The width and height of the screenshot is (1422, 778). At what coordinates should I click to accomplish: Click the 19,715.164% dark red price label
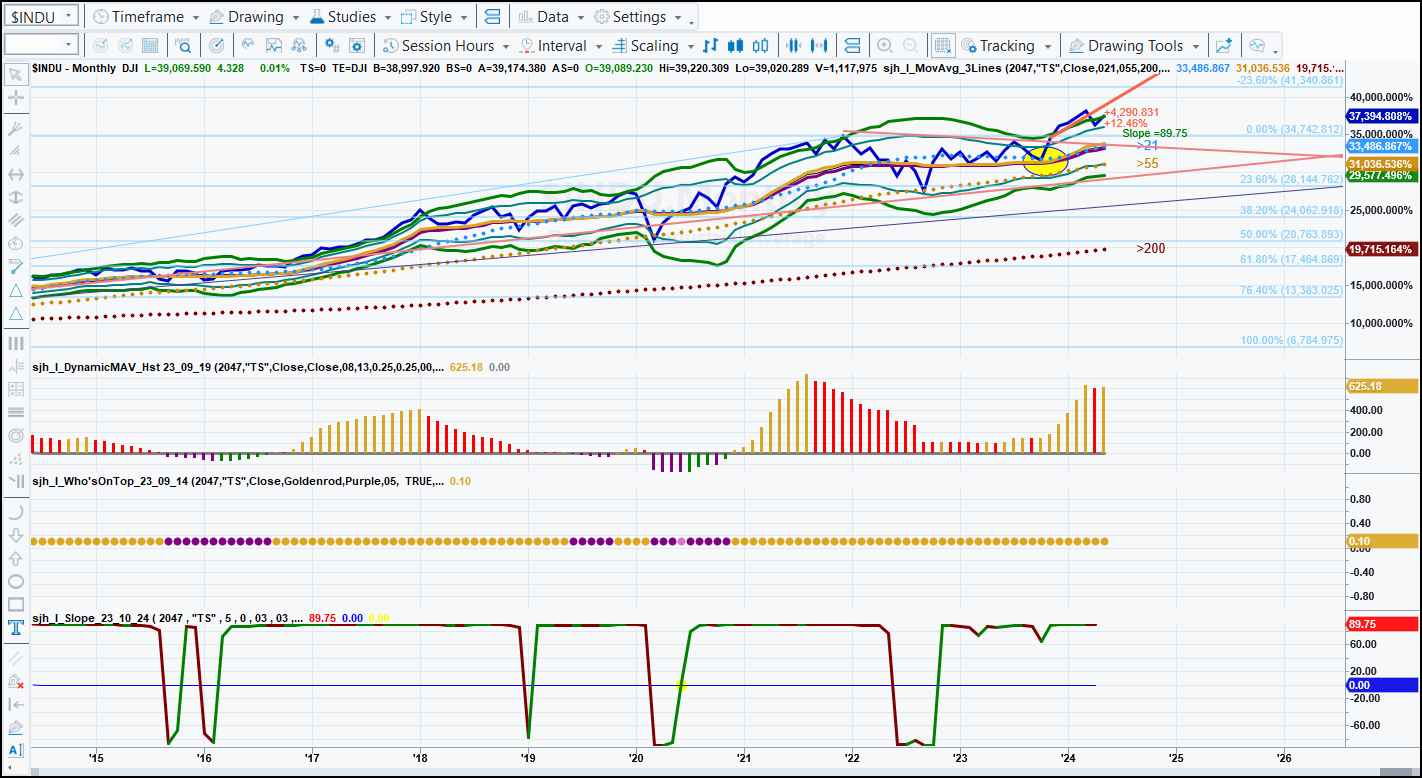pyautogui.click(x=1381, y=249)
